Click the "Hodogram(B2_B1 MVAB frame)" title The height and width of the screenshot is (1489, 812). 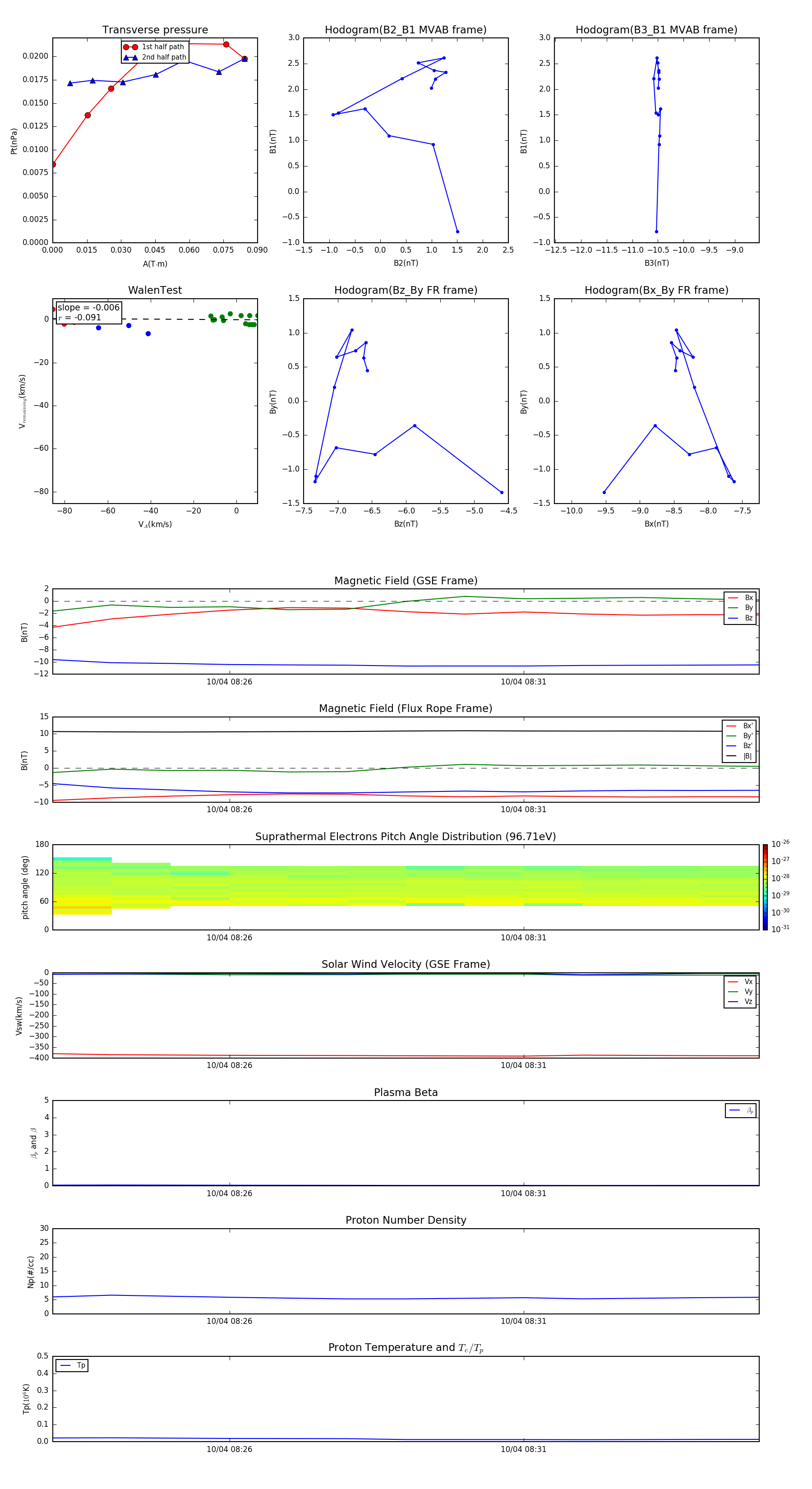click(406, 30)
